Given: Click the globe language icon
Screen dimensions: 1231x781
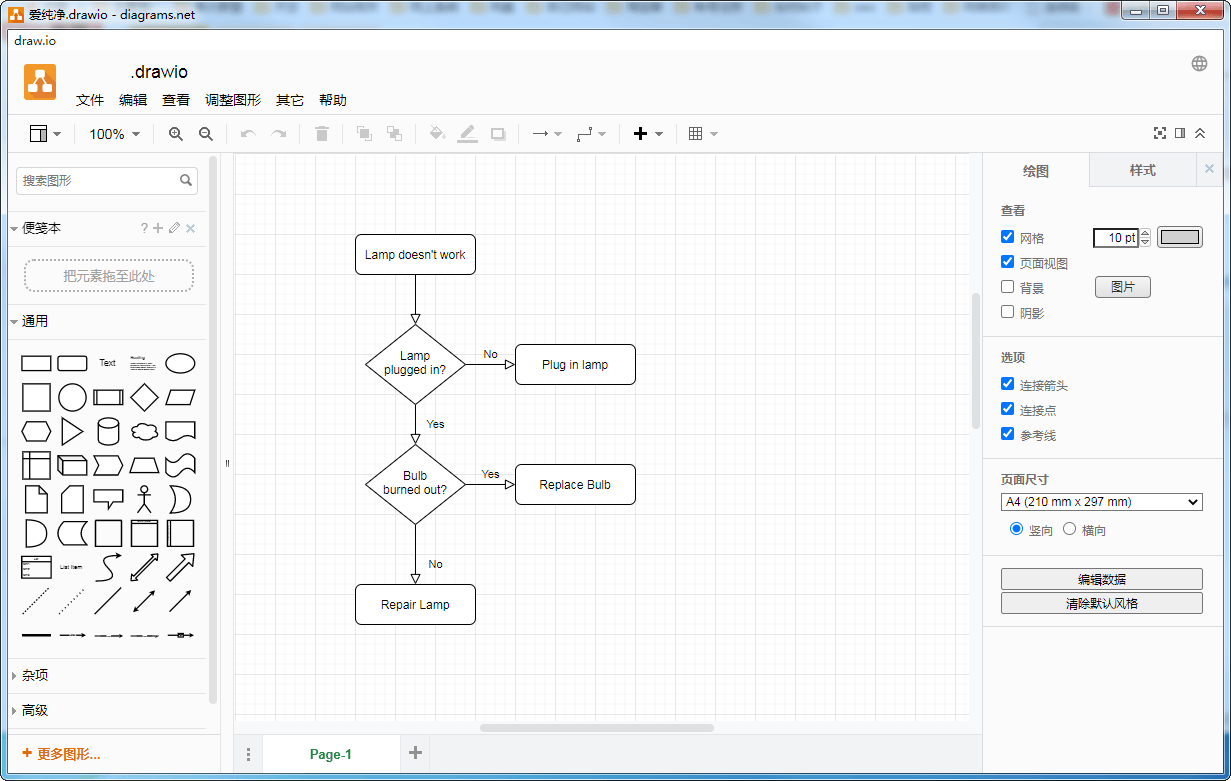Looking at the screenshot, I should click(x=1199, y=64).
